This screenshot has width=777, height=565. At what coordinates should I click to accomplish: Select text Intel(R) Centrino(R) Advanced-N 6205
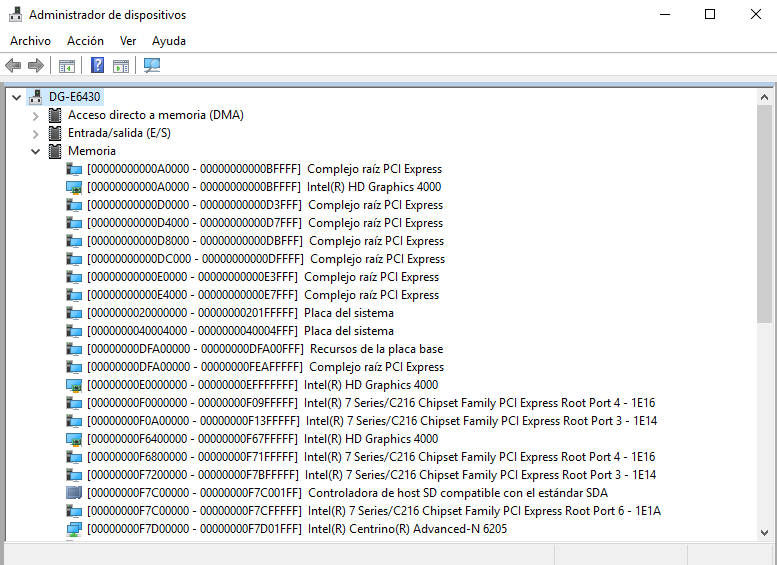pyautogui.click(x=407, y=529)
